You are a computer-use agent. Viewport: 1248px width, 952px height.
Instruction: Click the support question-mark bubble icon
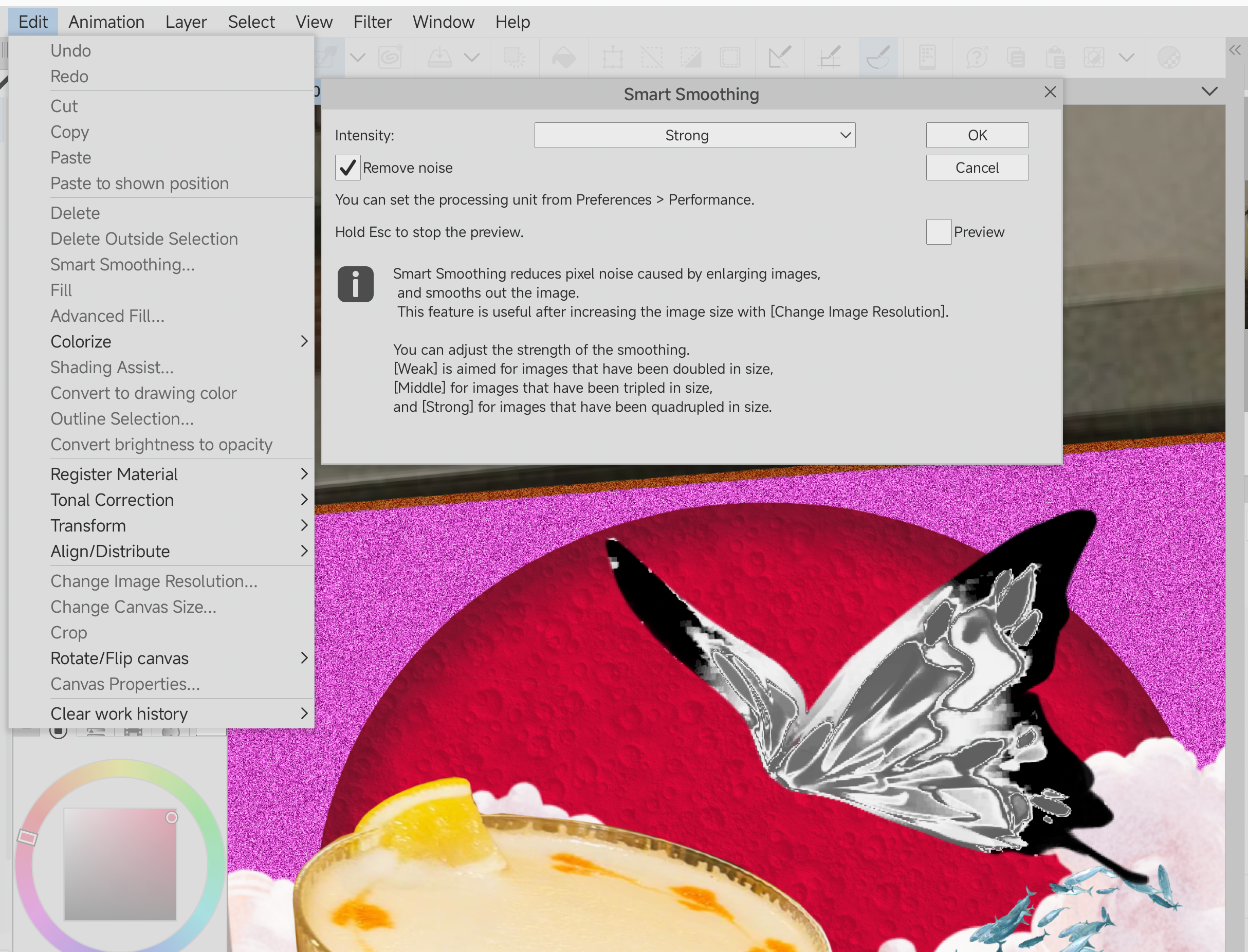pyautogui.click(x=977, y=57)
